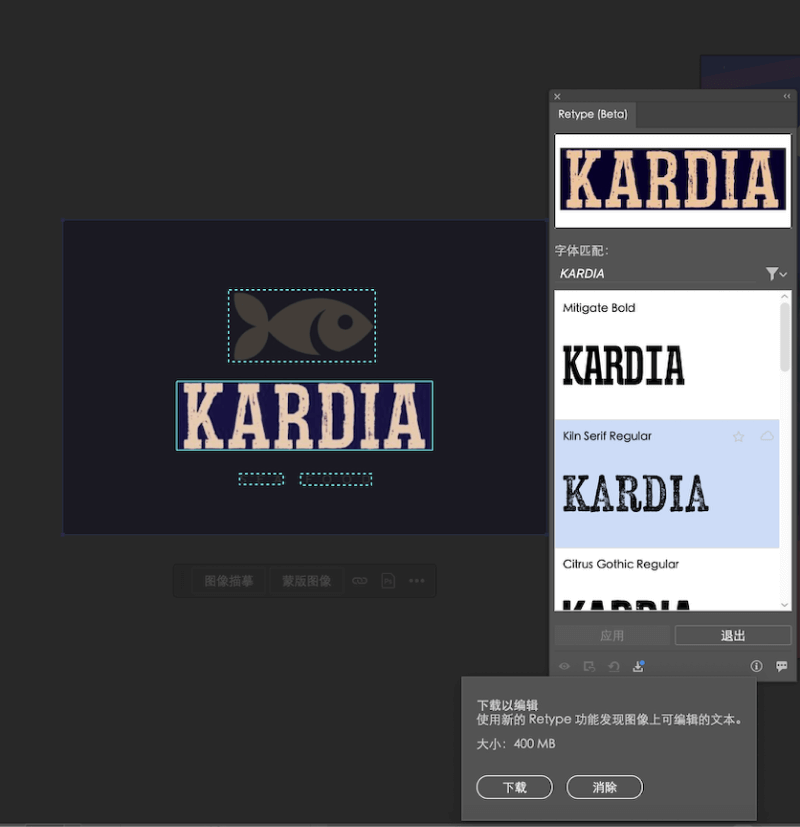Click the restore selection icon beside the eye
This screenshot has width=800, height=827.
click(589, 666)
